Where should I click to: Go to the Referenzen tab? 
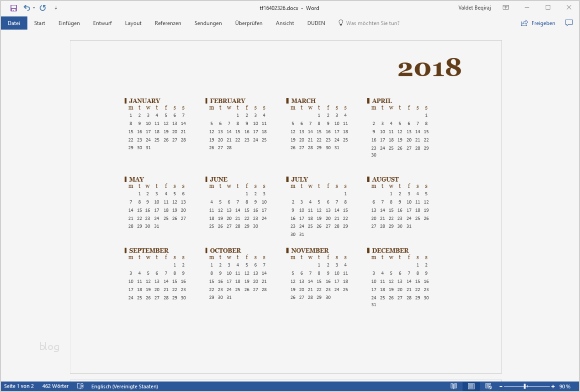coord(168,23)
